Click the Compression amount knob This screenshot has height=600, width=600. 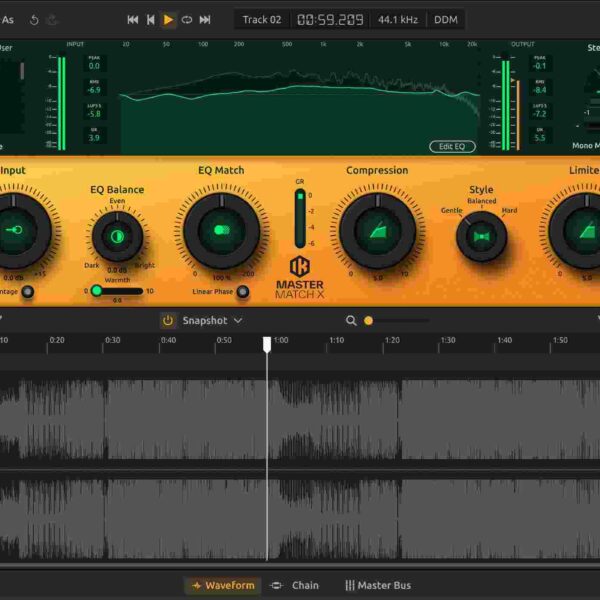coord(378,230)
